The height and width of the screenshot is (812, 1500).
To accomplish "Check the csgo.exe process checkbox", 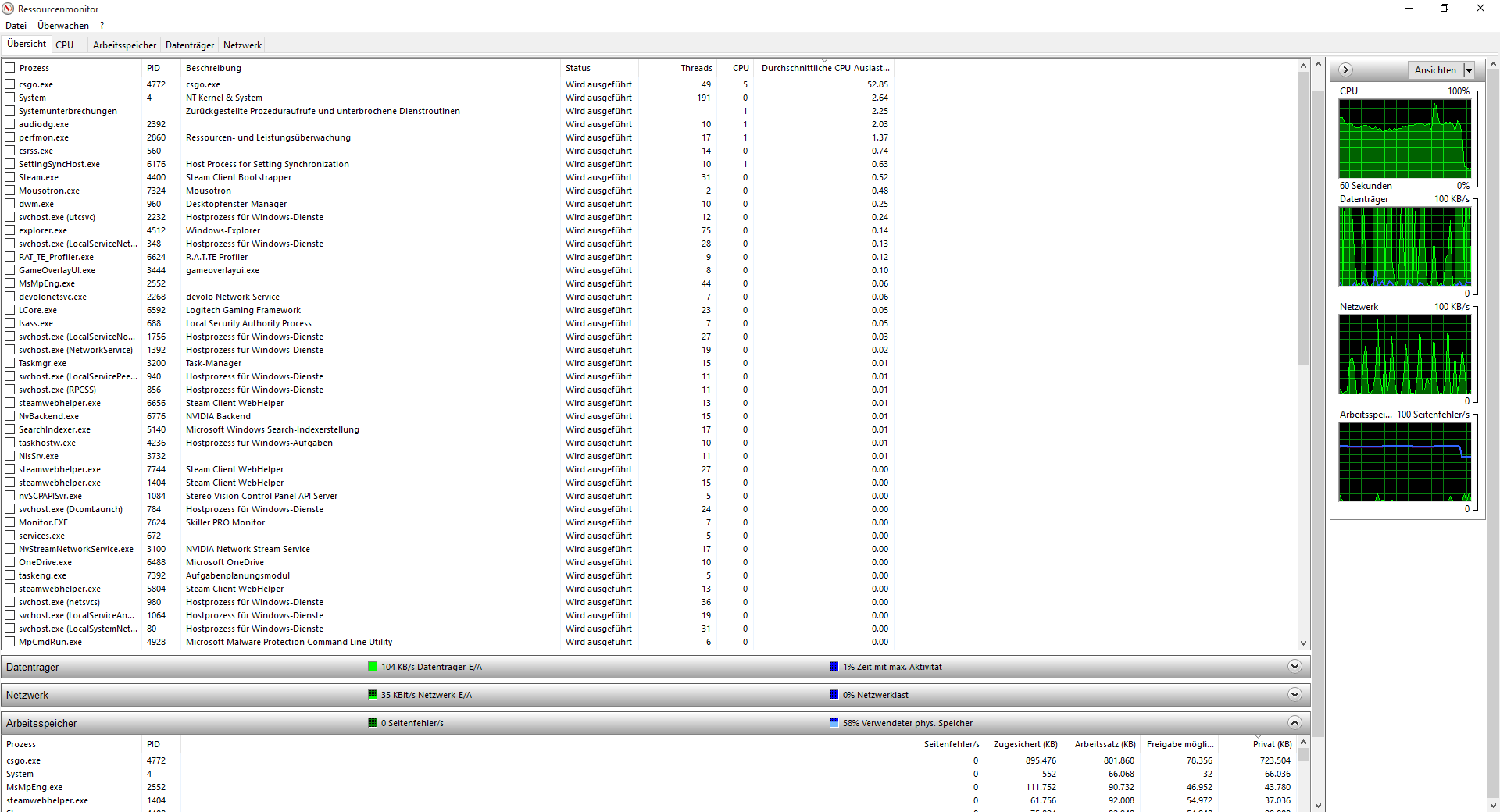I will [x=10, y=84].
